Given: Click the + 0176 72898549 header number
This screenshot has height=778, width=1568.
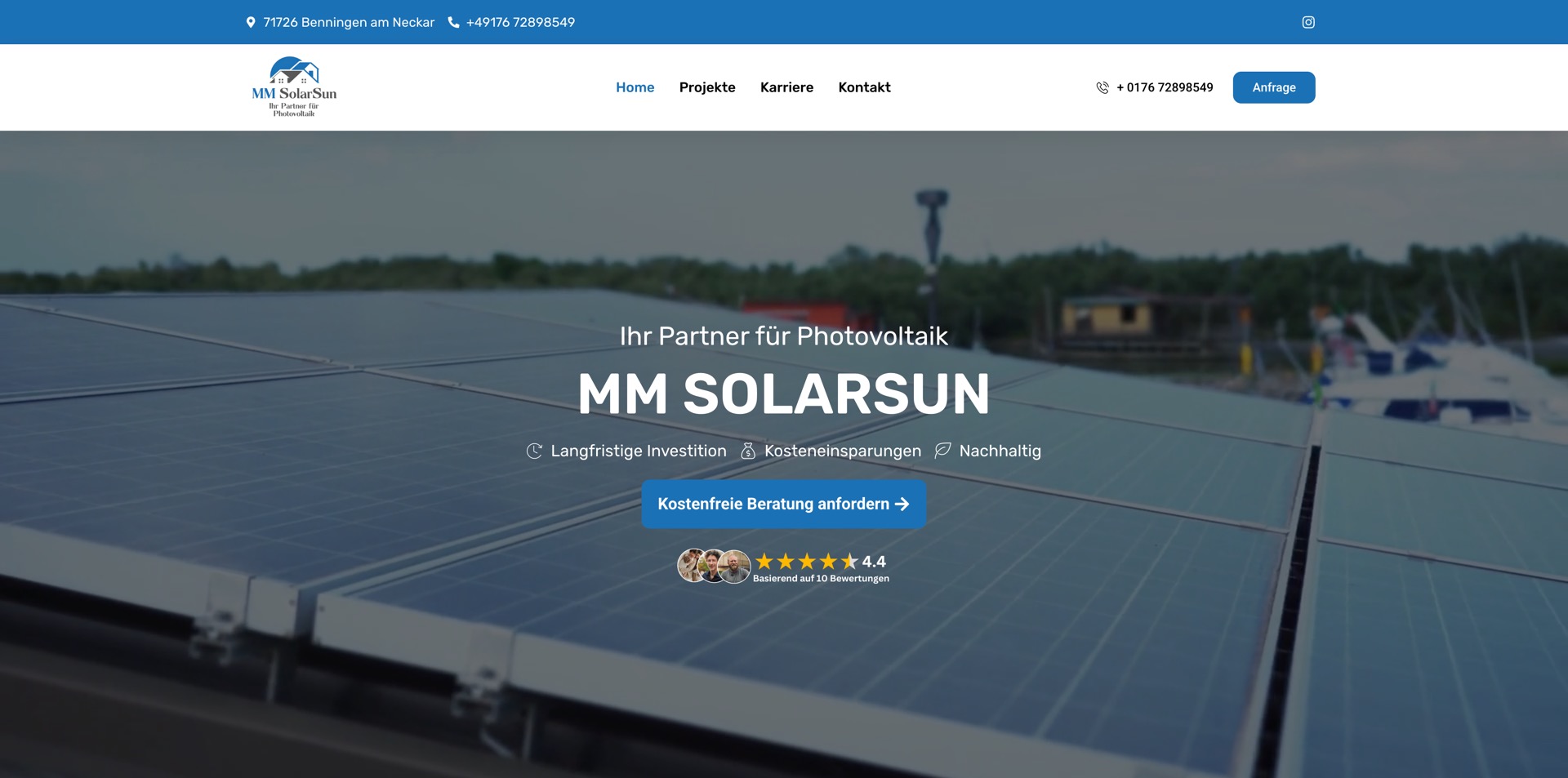Looking at the screenshot, I should tap(1165, 87).
